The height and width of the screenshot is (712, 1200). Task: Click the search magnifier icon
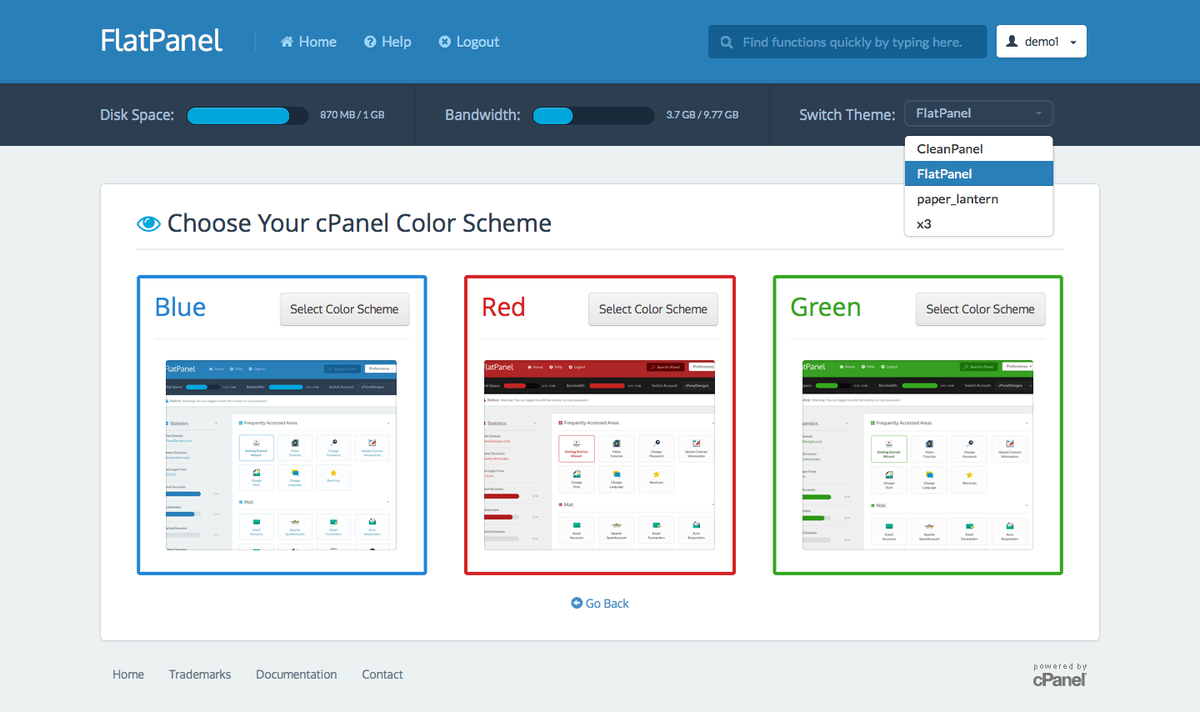click(x=725, y=43)
